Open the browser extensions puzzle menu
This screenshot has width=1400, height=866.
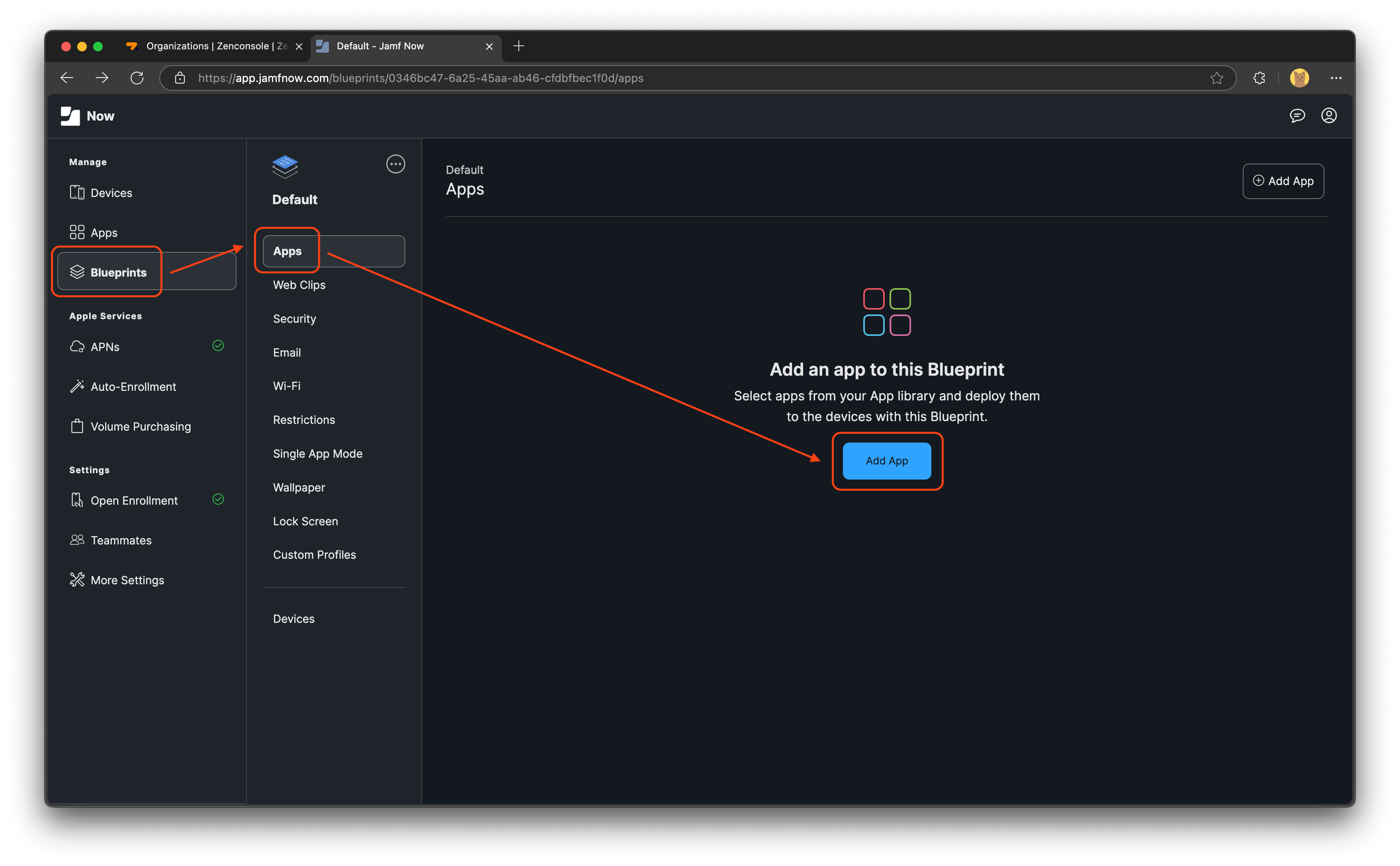[1259, 78]
